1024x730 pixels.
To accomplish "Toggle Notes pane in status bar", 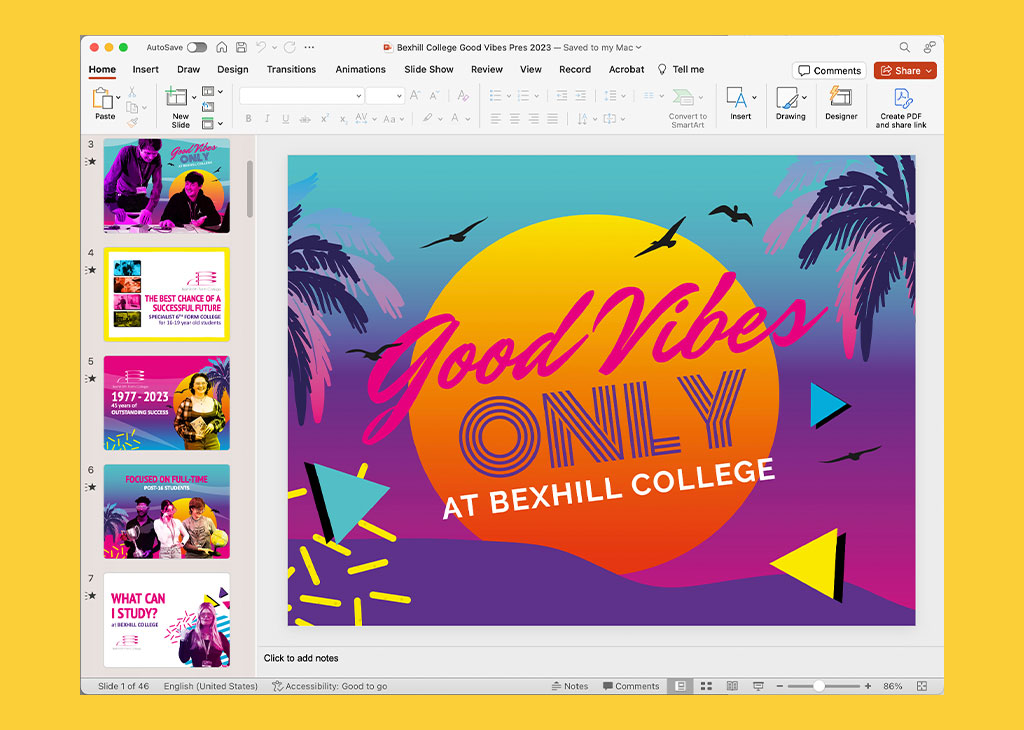I will click(570, 686).
